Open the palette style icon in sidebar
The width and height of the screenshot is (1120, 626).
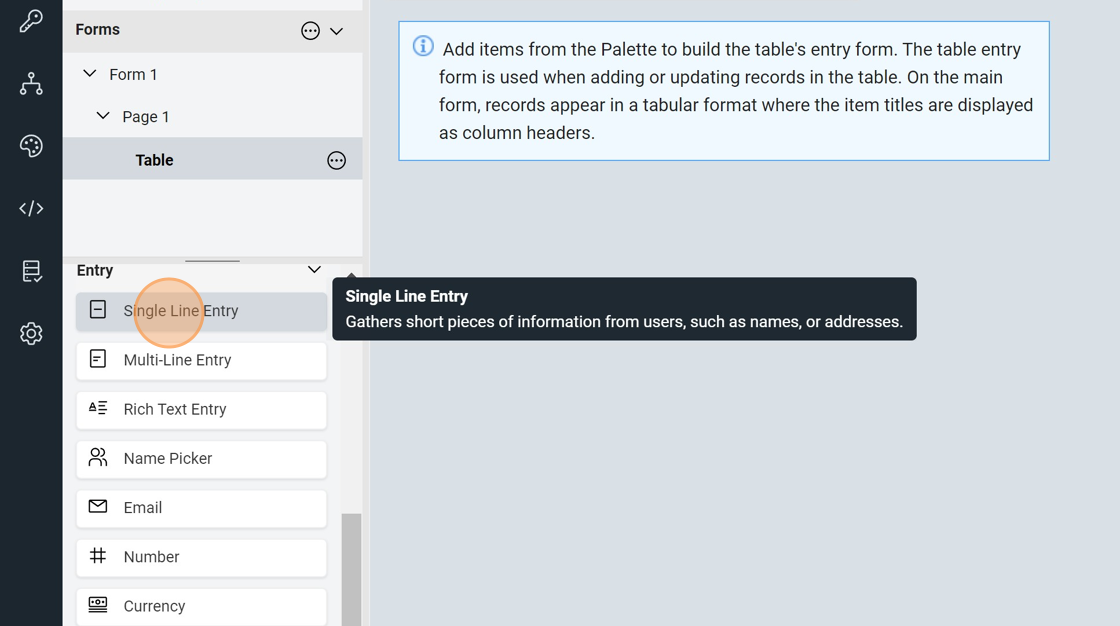[x=31, y=146]
